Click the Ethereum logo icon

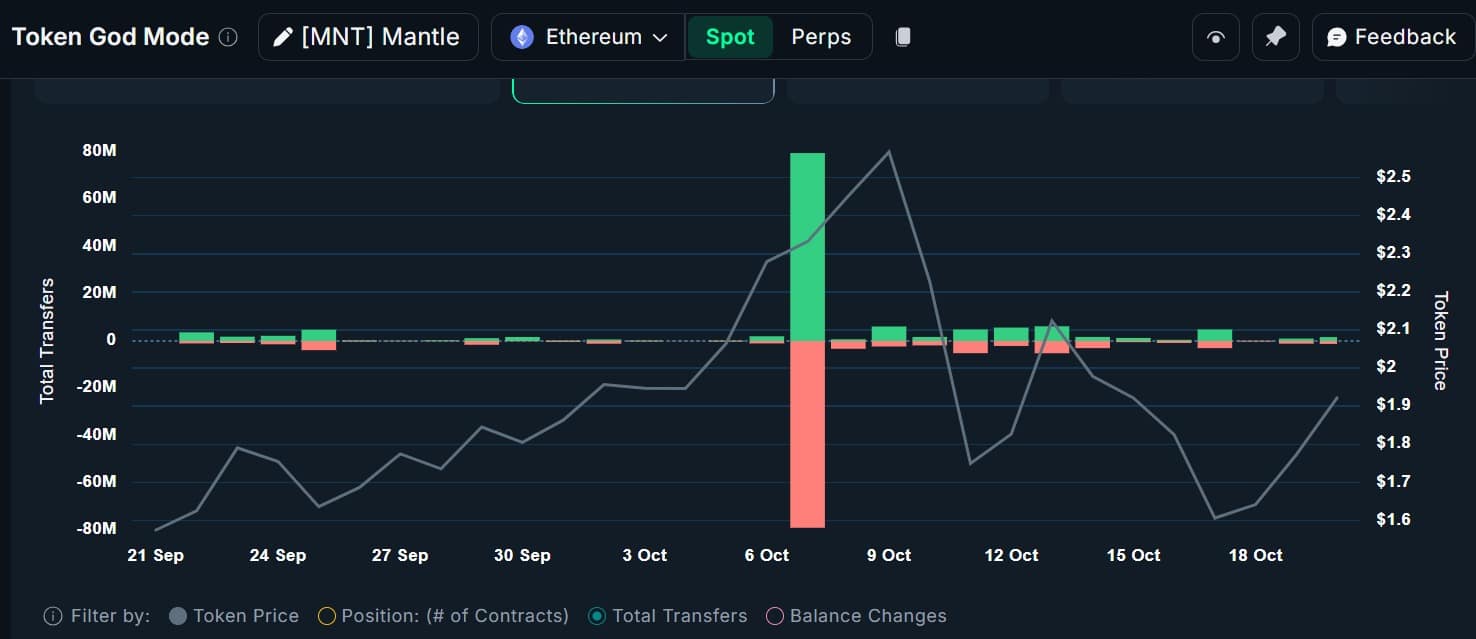(x=522, y=37)
